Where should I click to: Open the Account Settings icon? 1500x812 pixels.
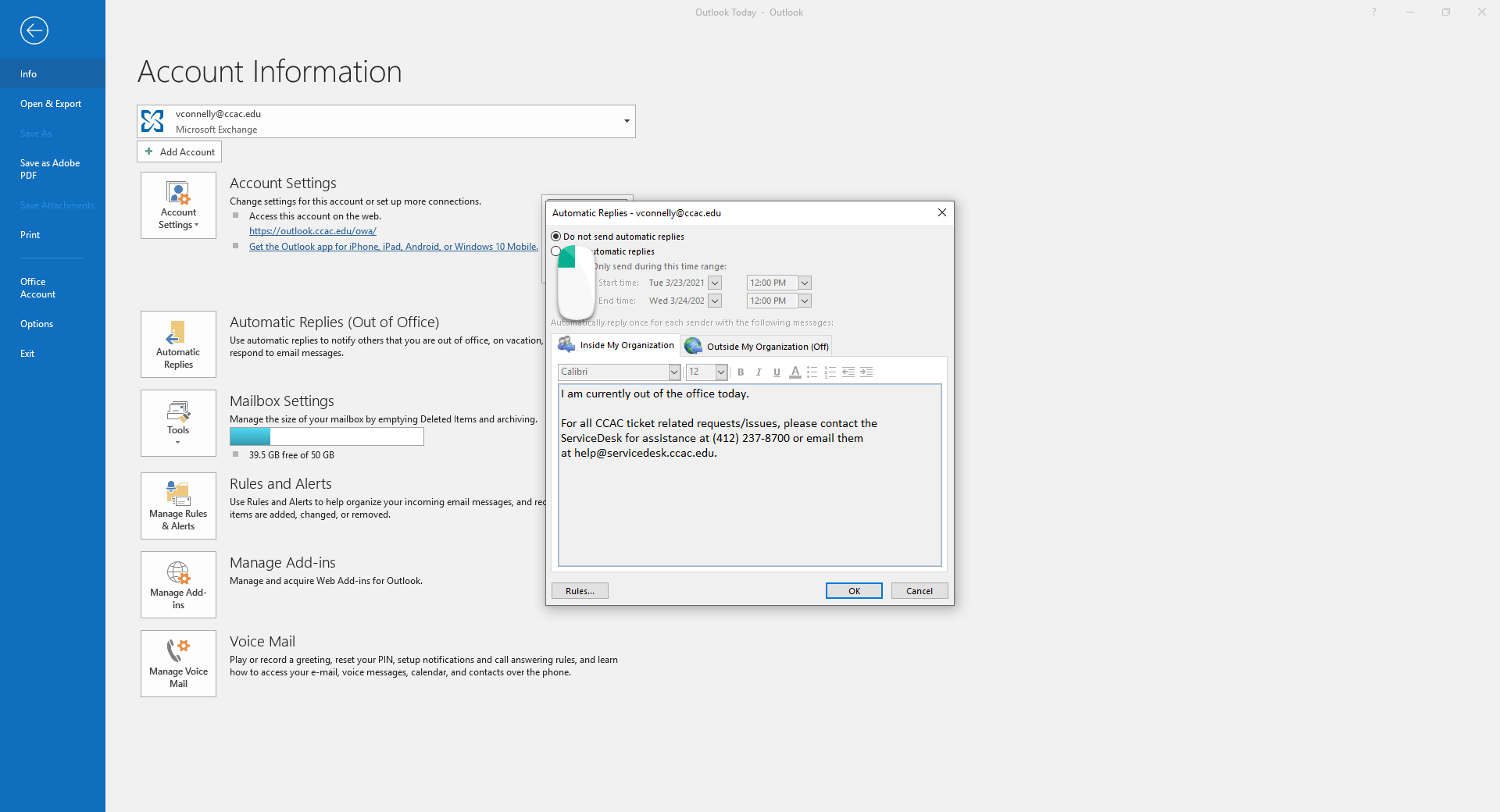[178, 205]
